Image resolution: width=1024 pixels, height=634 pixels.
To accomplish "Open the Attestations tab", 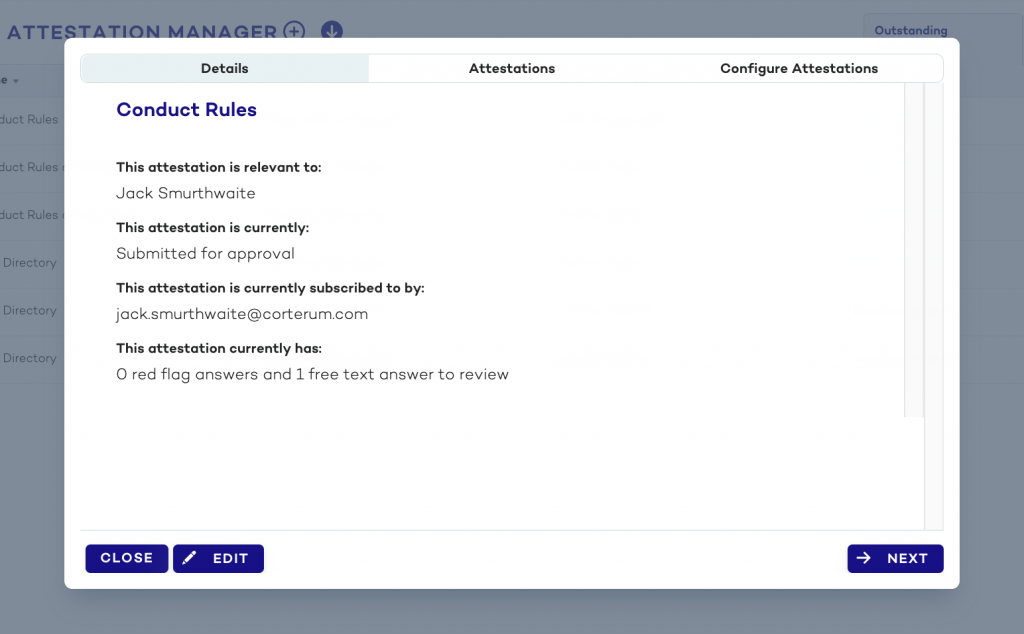I will pyautogui.click(x=511, y=69).
